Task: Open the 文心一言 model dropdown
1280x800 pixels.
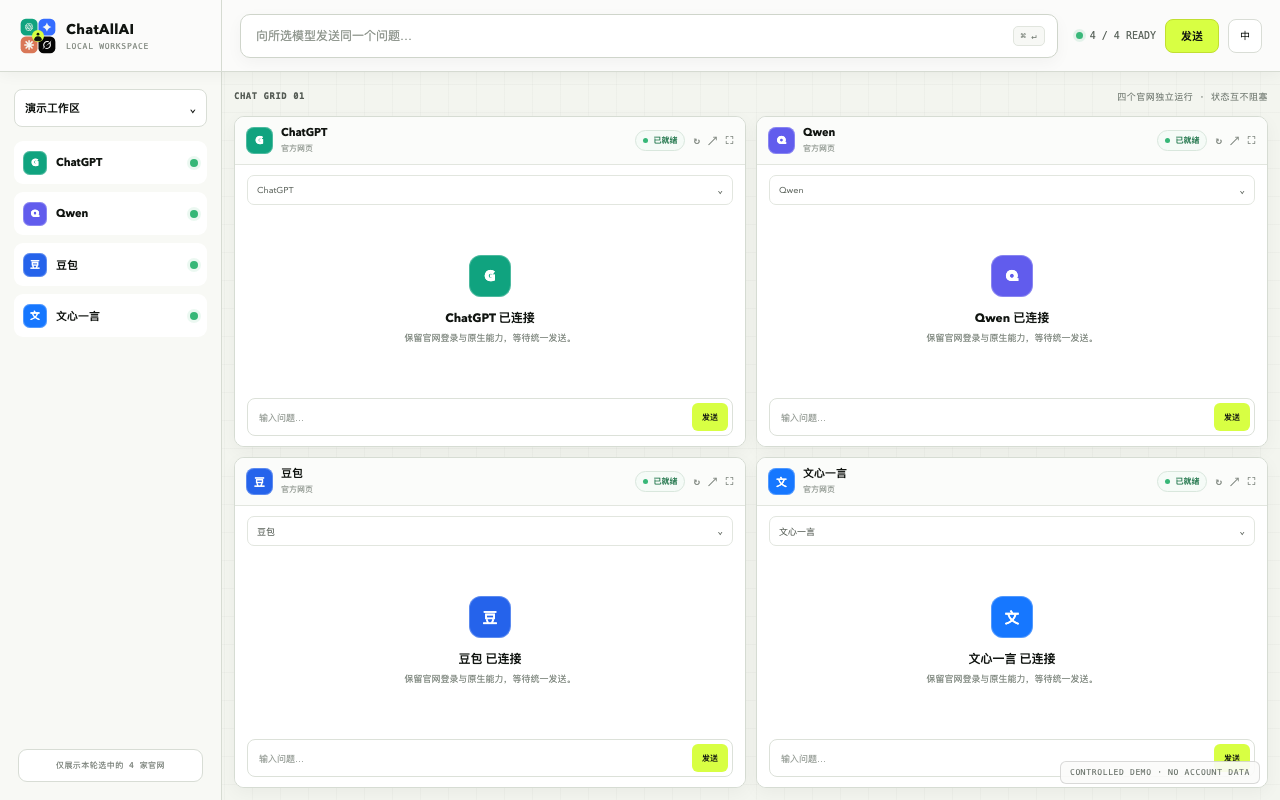Action: point(1012,531)
